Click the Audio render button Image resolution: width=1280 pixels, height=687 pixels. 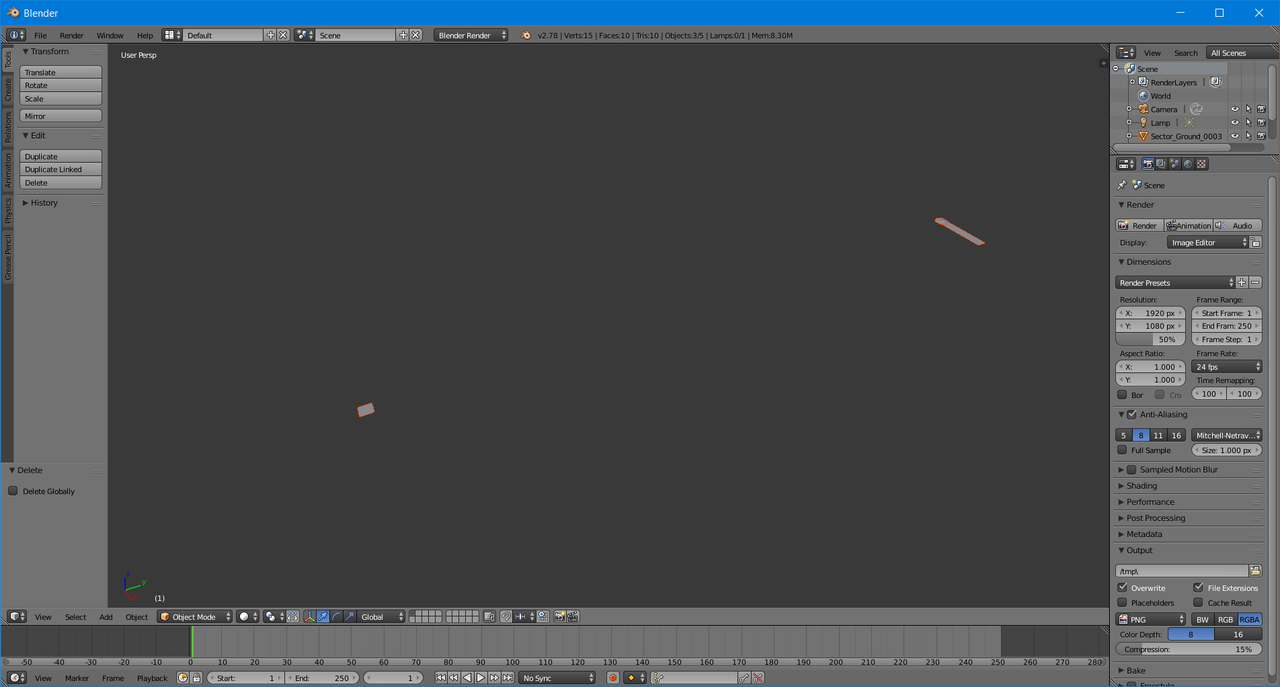coord(1237,226)
